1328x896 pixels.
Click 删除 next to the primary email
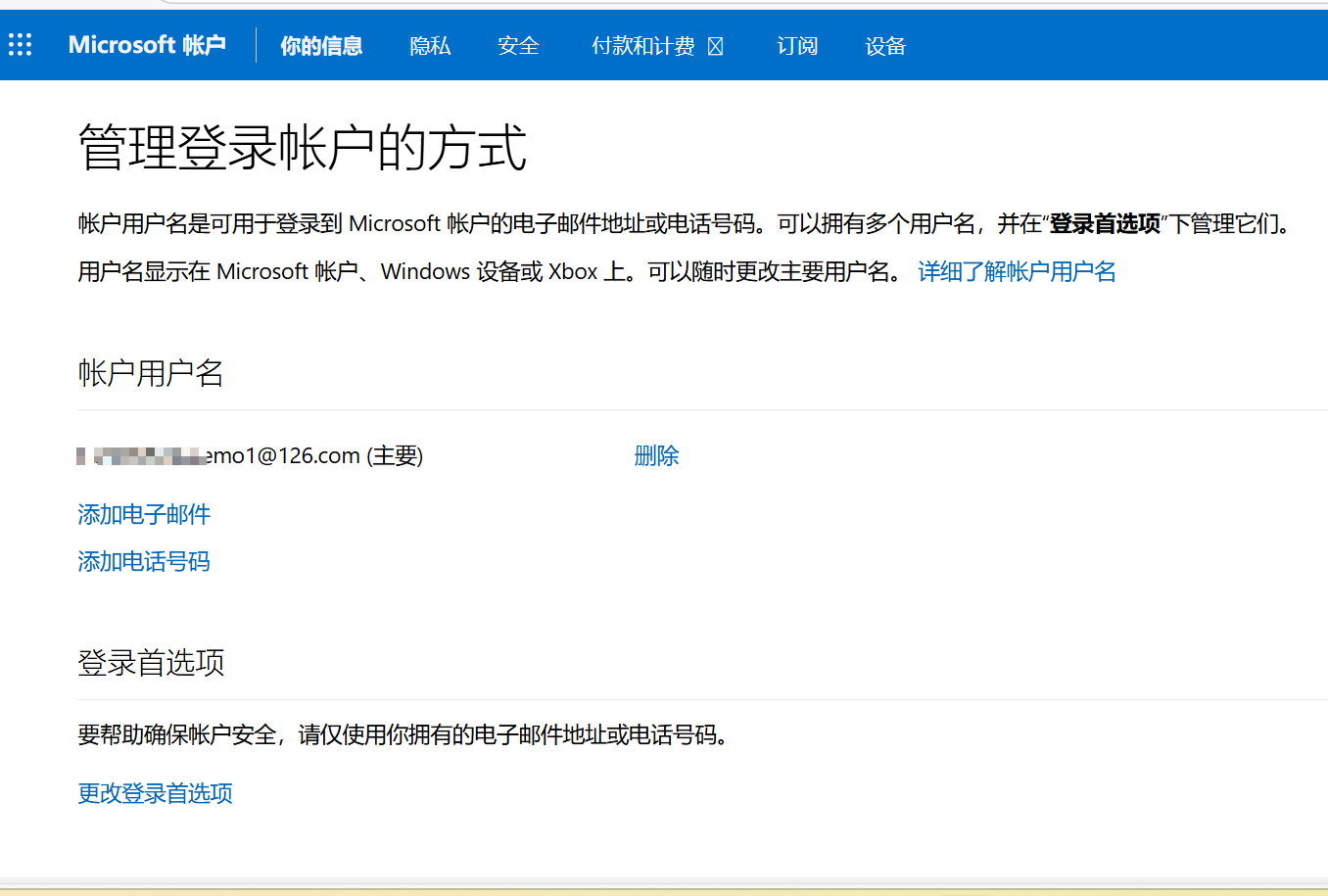[656, 455]
